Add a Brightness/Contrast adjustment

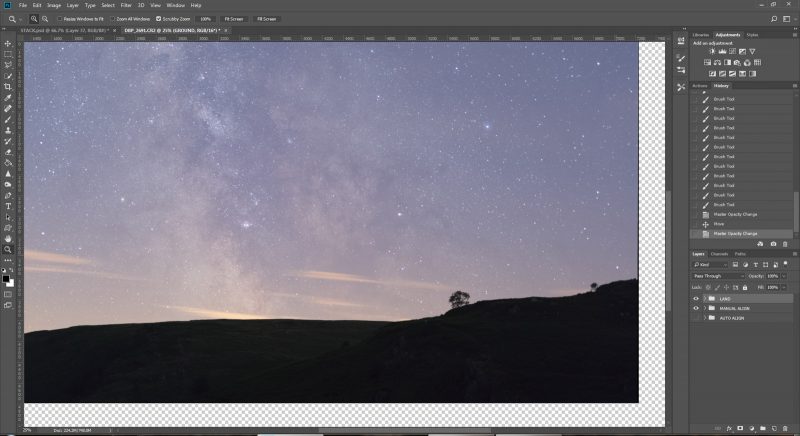(x=712, y=52)
